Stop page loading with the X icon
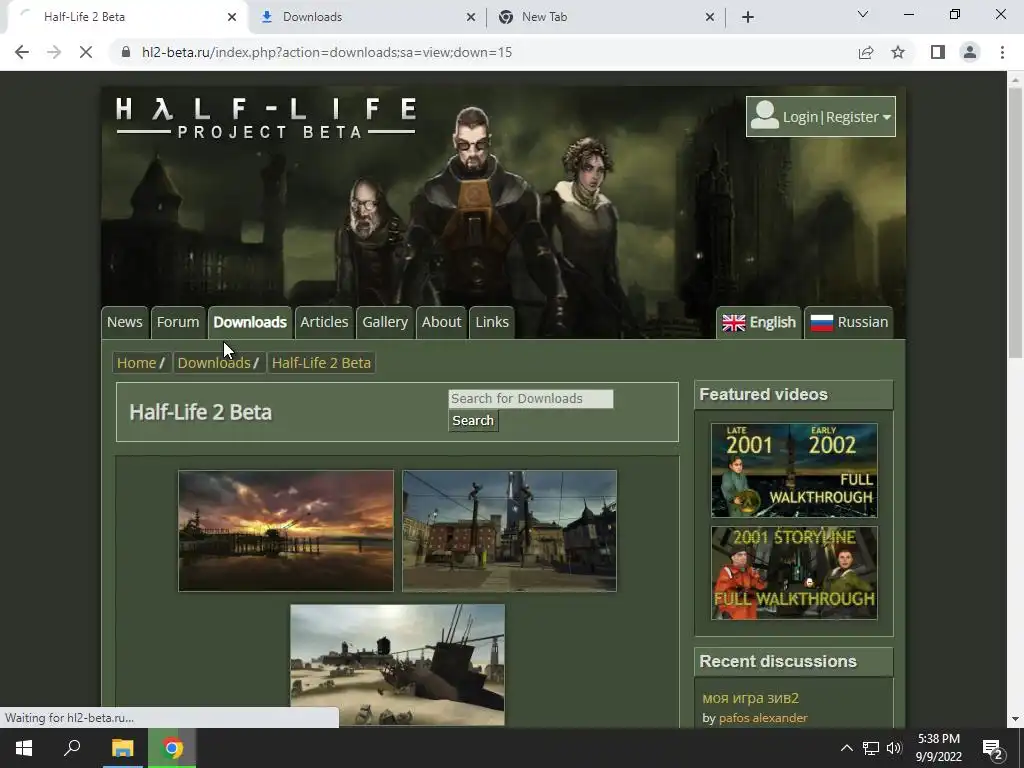 (x=86, y=52)
